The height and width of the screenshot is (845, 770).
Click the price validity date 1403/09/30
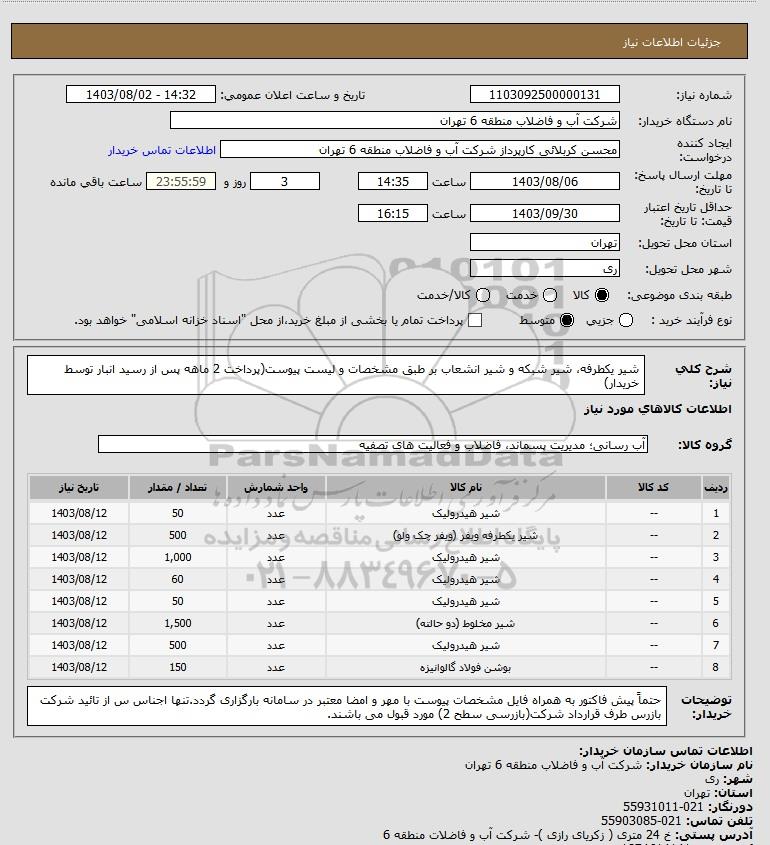click(545, 213)
